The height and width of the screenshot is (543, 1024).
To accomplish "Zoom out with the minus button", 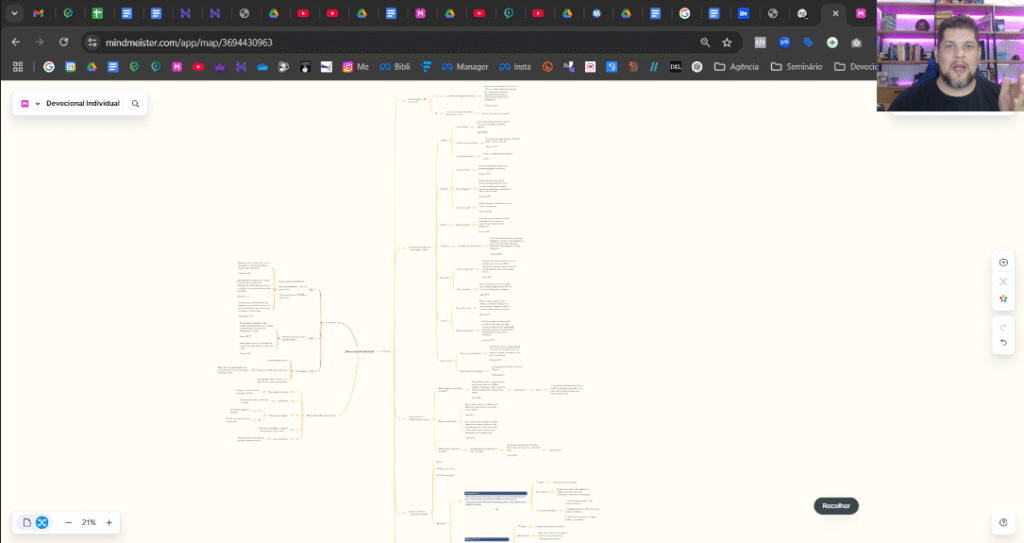I will [x=68, y=522].
